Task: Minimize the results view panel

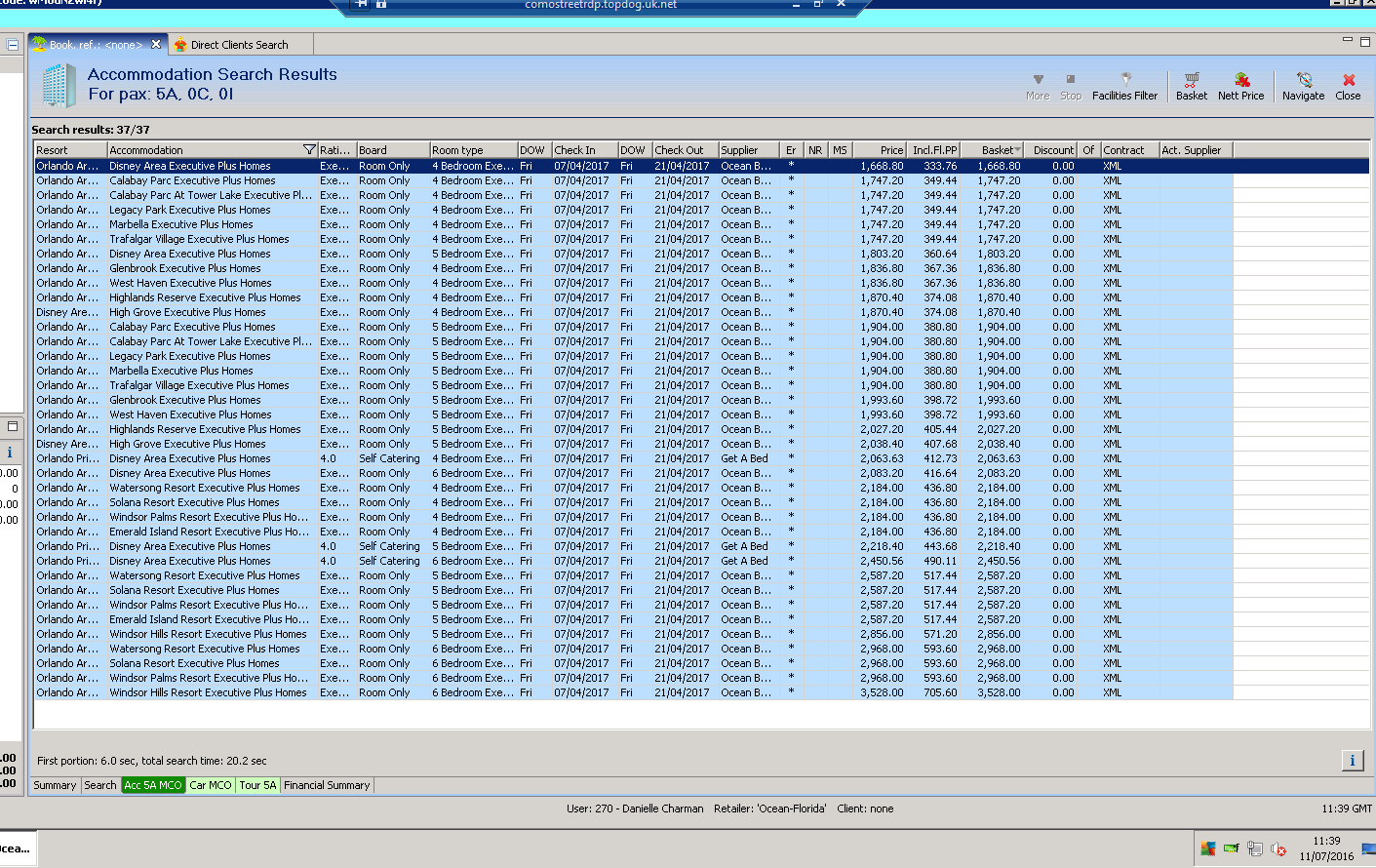Action: point(1348,41)
